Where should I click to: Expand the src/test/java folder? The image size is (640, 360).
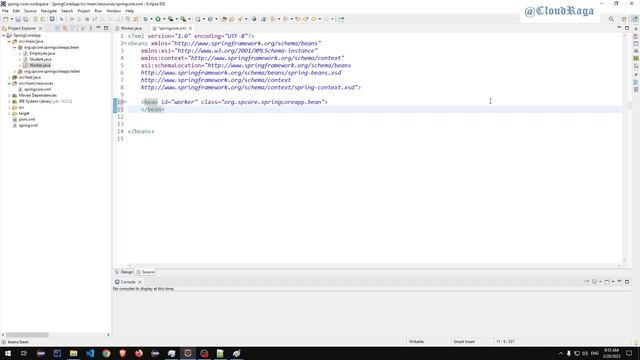[9, 77]
